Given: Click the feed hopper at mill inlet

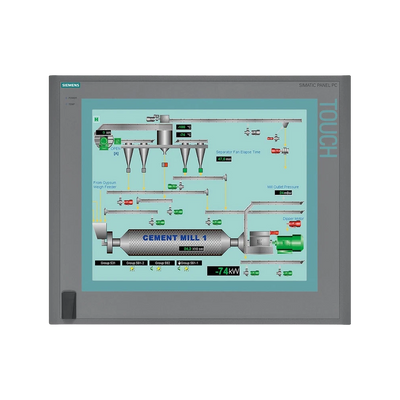Looking at the screenshot, I should pos(99,231).
